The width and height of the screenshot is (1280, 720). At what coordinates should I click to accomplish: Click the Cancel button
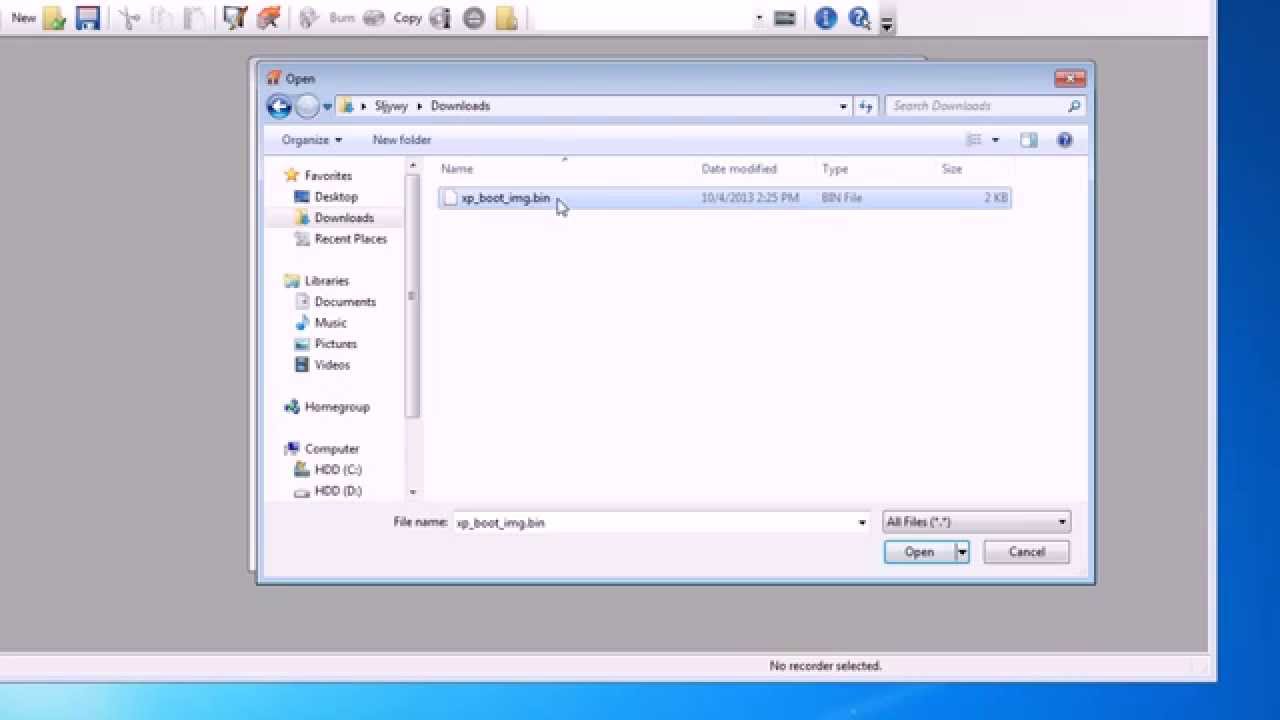[x=1026, y=551]
